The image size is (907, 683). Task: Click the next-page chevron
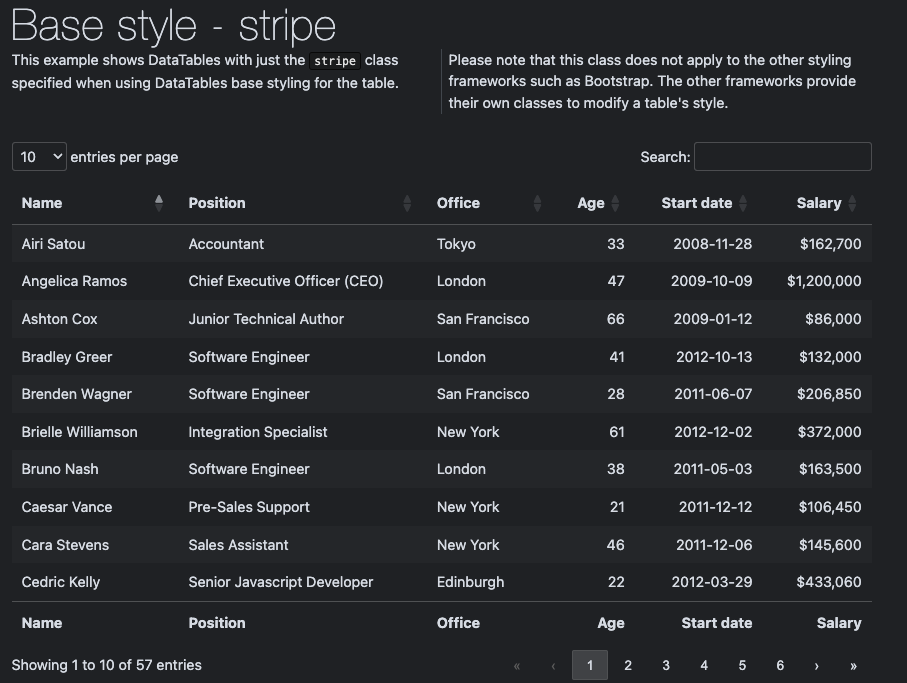(816, 665)
